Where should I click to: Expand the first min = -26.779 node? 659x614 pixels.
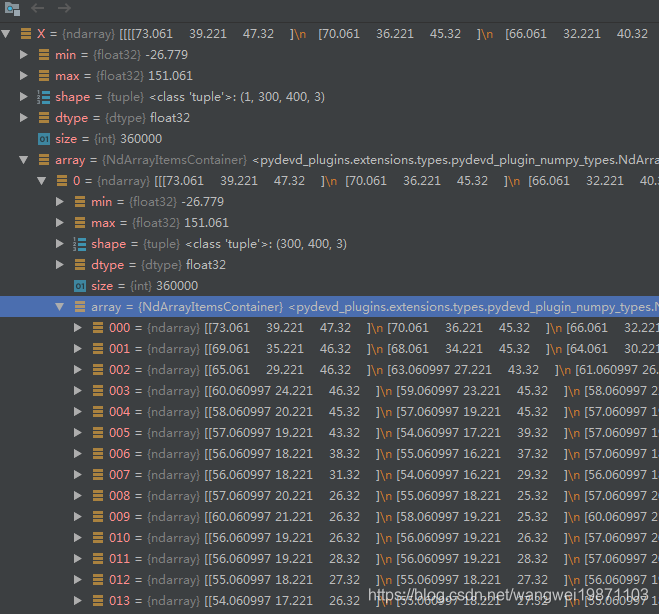click(x=24, y=55)
